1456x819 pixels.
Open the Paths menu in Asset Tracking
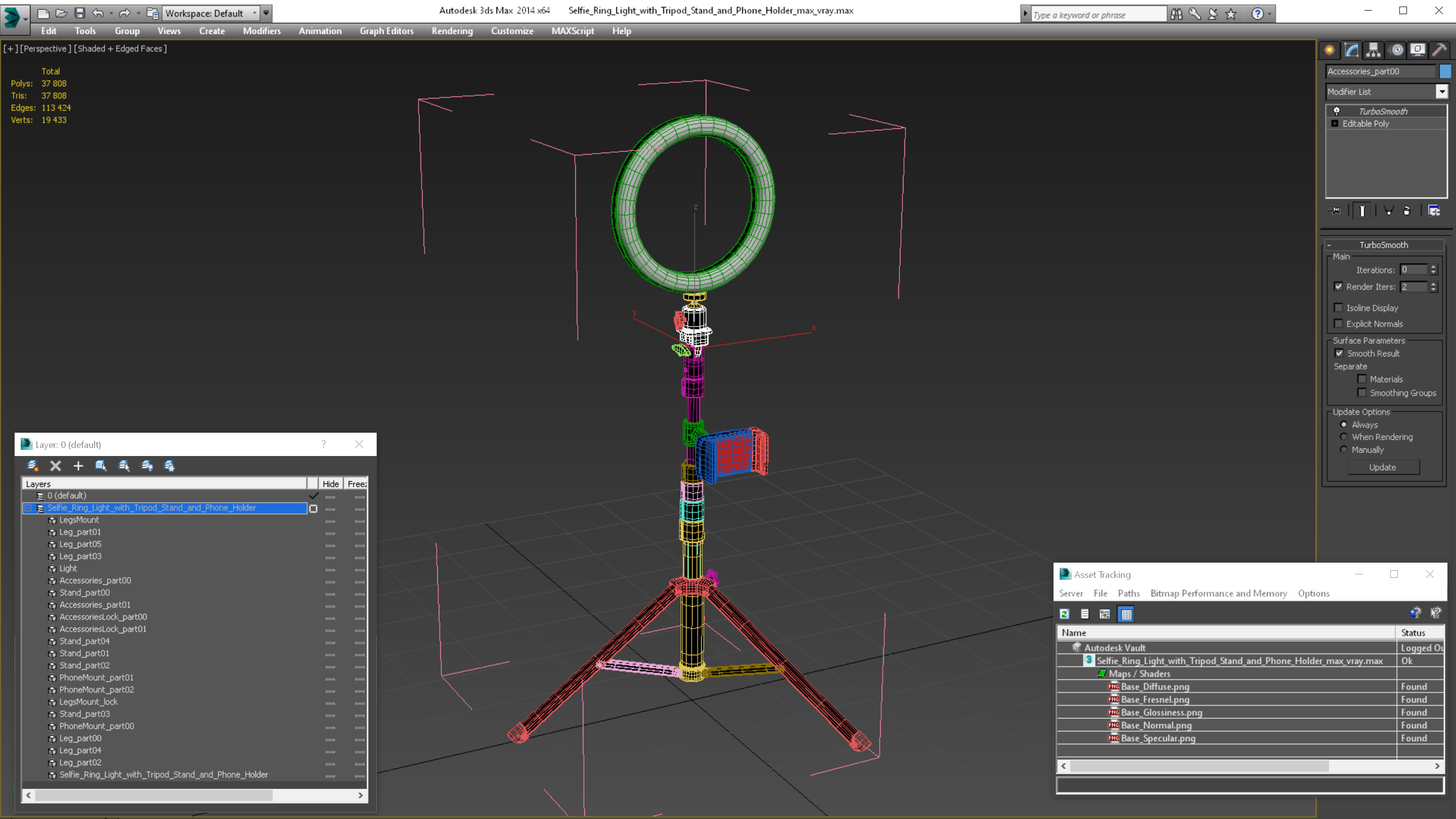[x=1129, y=593]
